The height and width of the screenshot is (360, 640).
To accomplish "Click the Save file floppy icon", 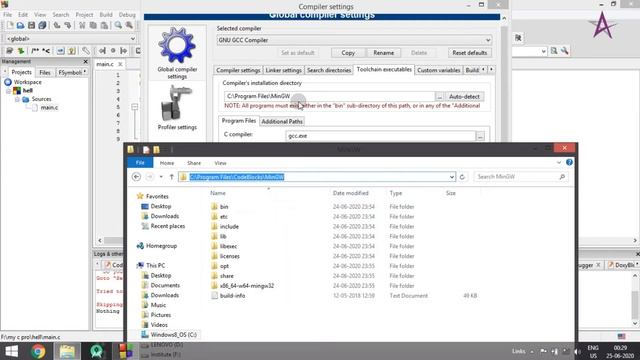I will 31,25.
